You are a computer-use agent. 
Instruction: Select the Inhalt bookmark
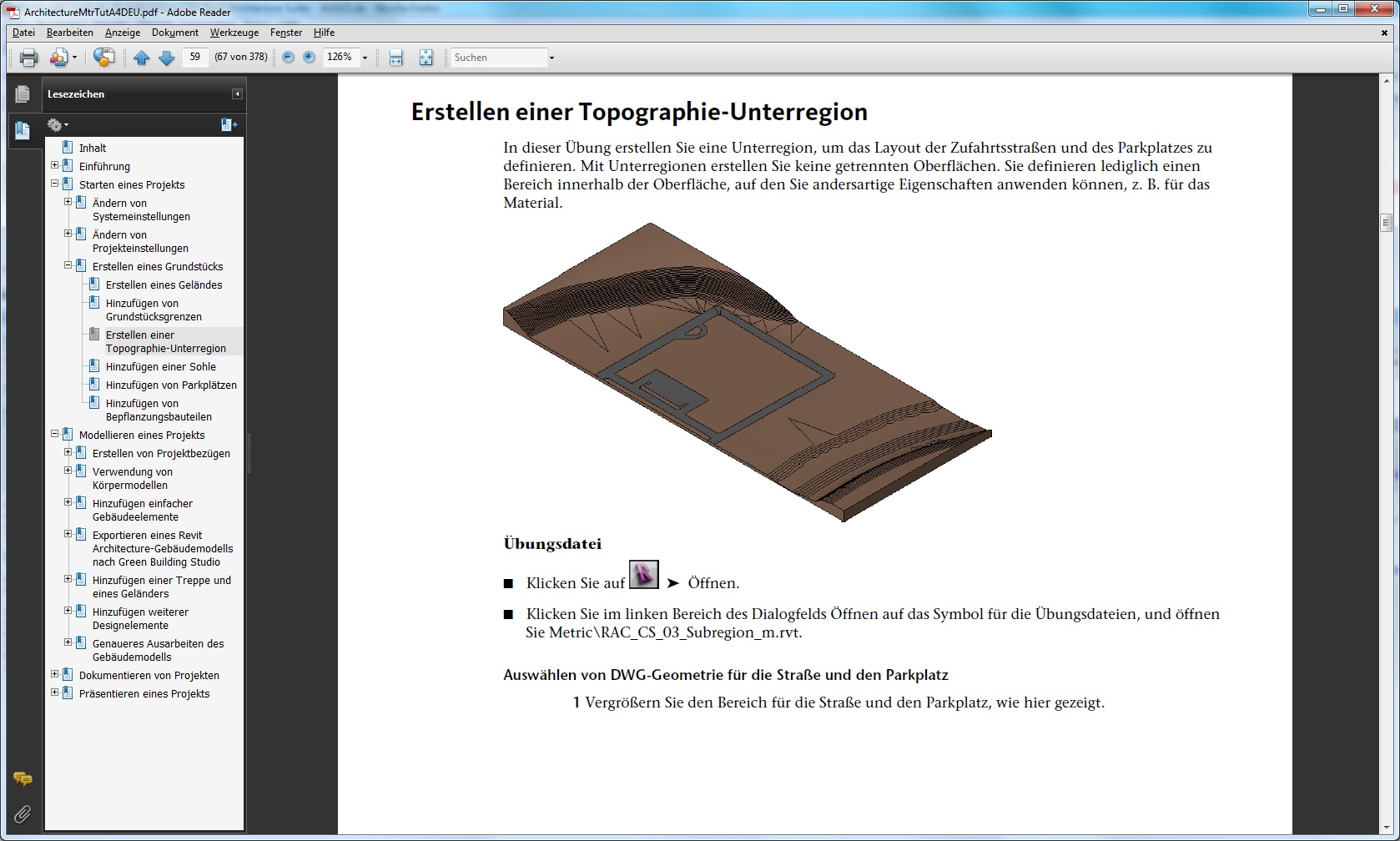point(93,148)
